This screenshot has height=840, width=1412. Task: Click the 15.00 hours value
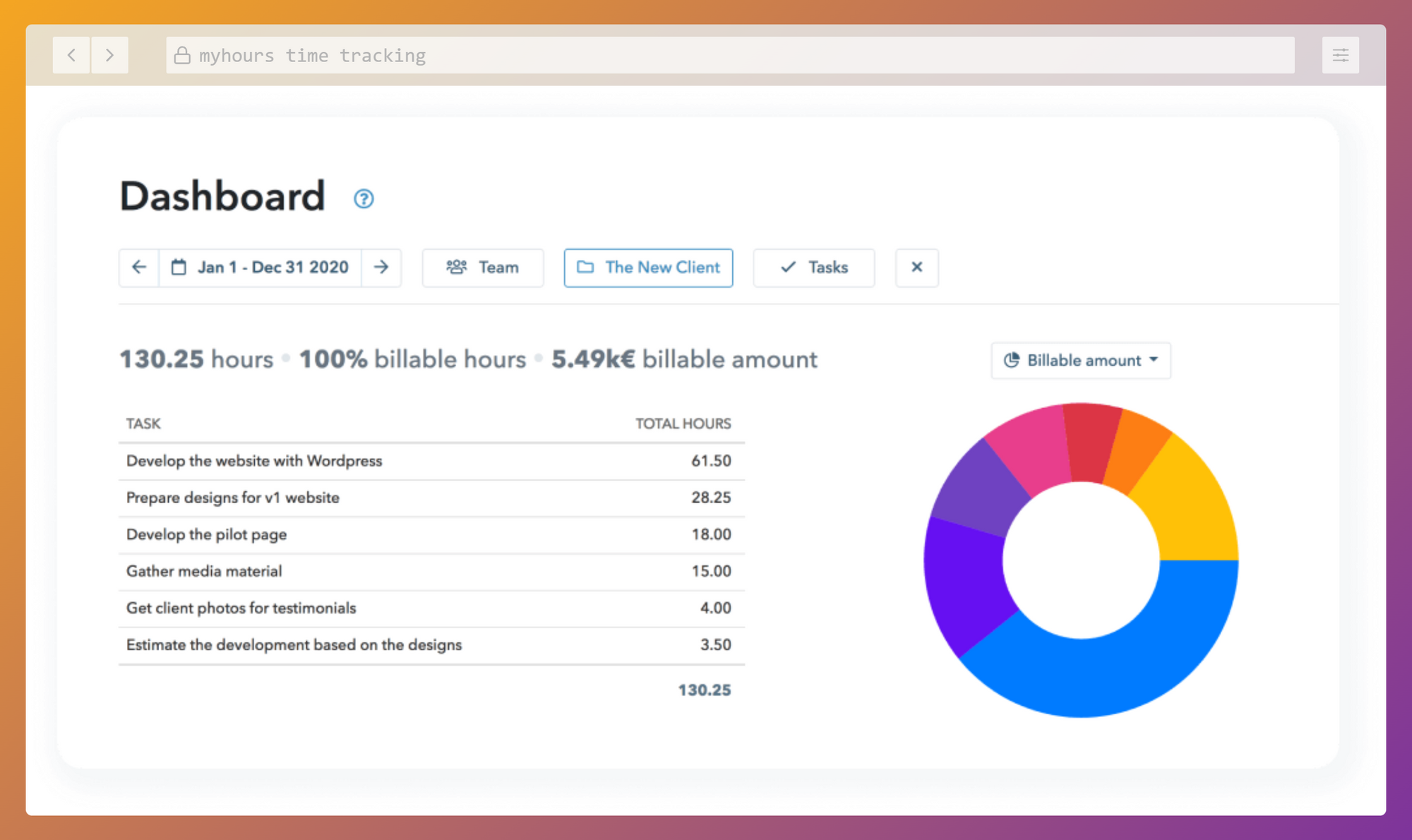tap(711, 571)
